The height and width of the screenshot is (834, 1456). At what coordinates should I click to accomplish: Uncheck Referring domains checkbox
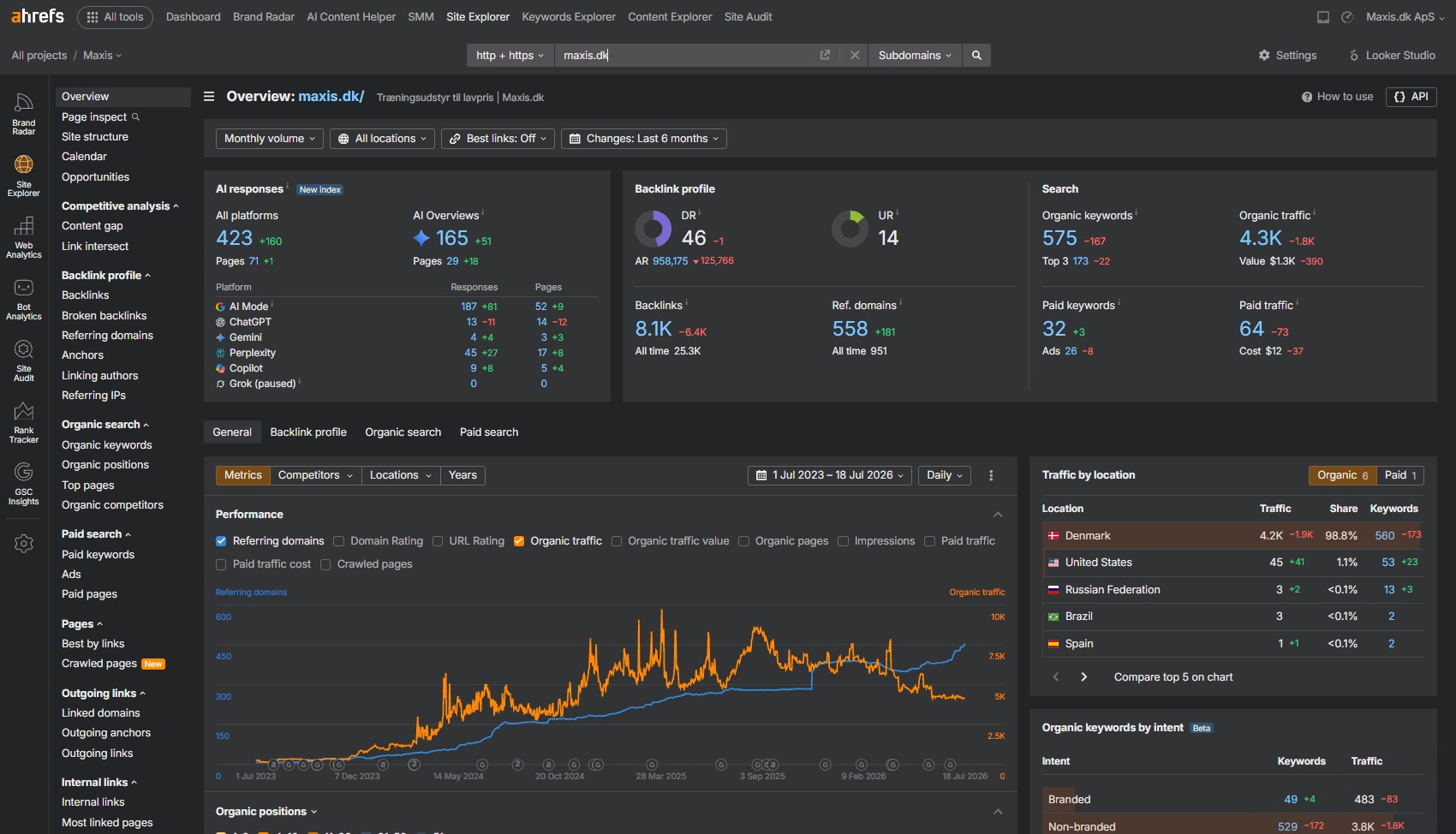[x=221, y=541]
